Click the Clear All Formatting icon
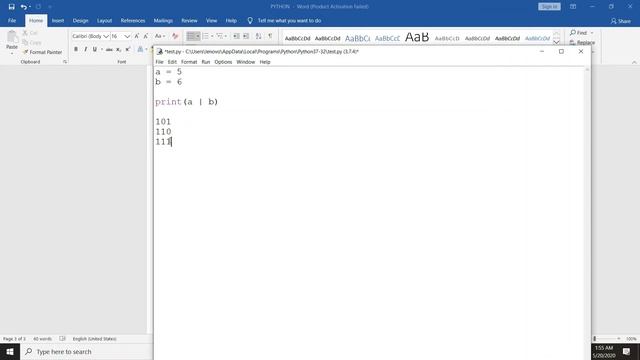Image resolution: width=640 pixels, height=360 pixels. pos(175,36)
